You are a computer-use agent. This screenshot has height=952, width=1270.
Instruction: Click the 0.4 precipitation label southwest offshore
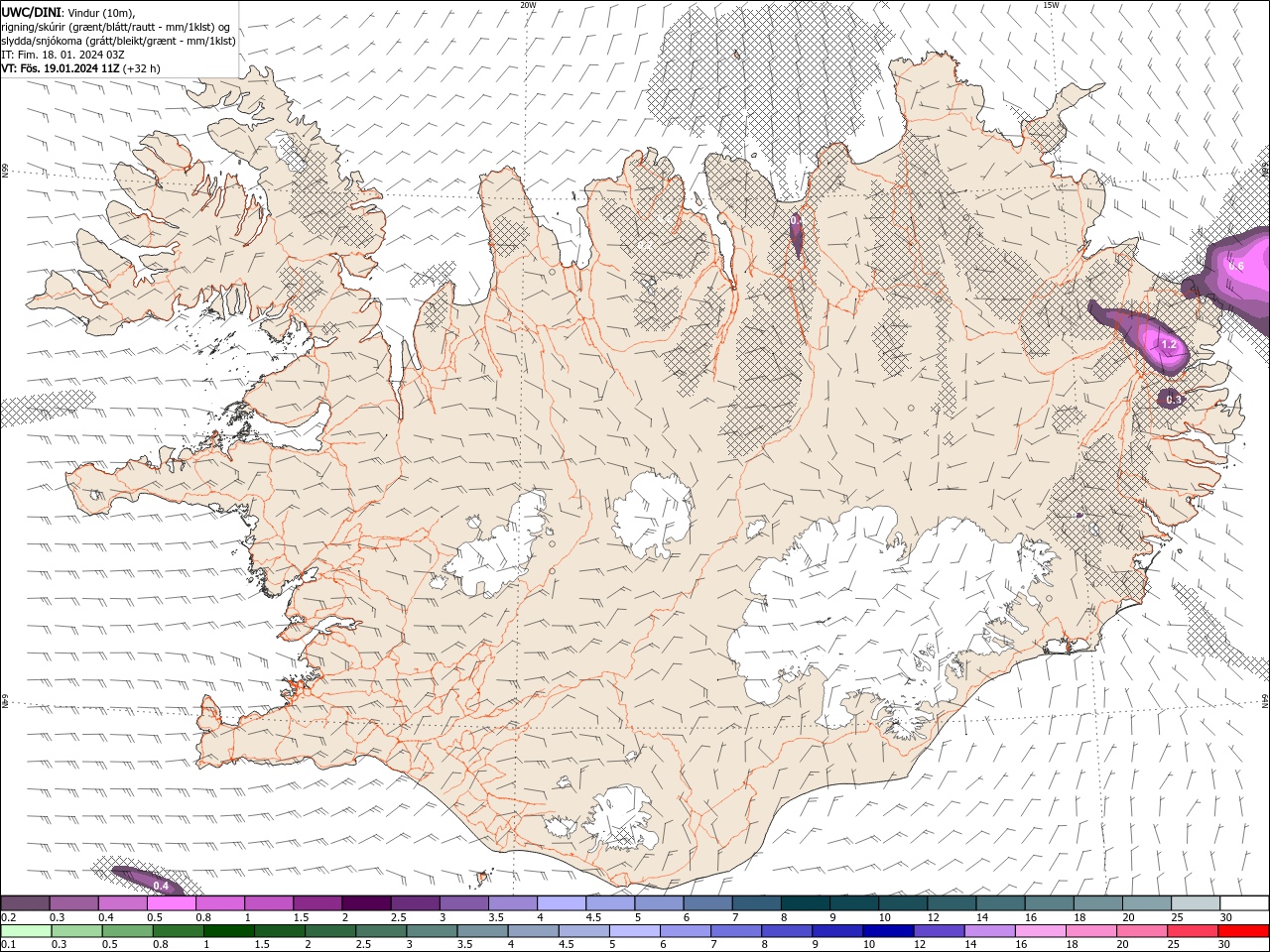(x=161, y=886)
